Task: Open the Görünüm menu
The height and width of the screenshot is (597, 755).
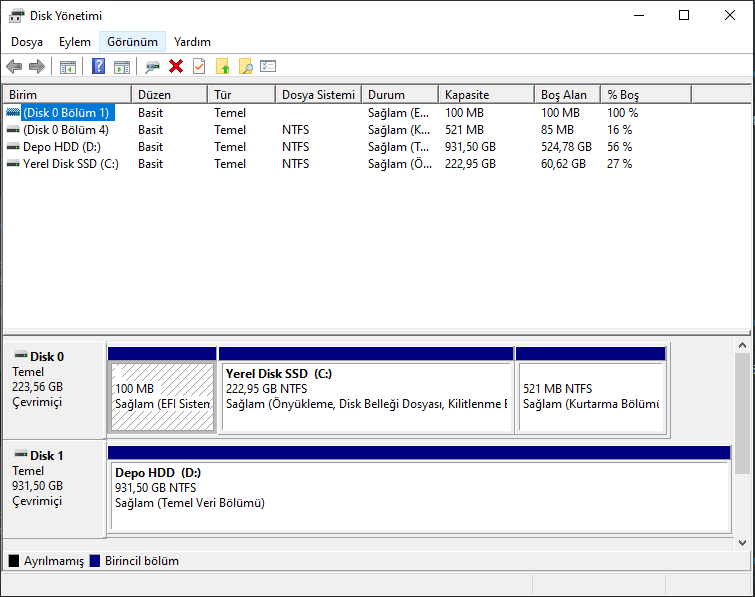Action: click(x=132, y=42)
